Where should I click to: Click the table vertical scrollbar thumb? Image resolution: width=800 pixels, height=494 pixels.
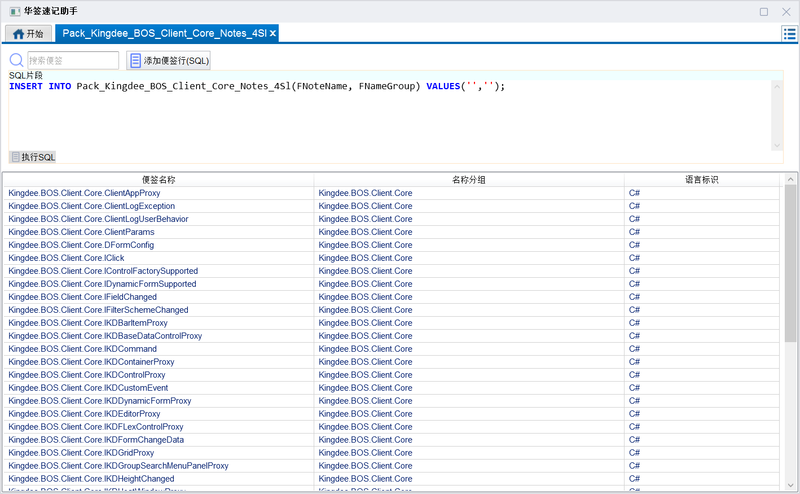coord(790,263)
